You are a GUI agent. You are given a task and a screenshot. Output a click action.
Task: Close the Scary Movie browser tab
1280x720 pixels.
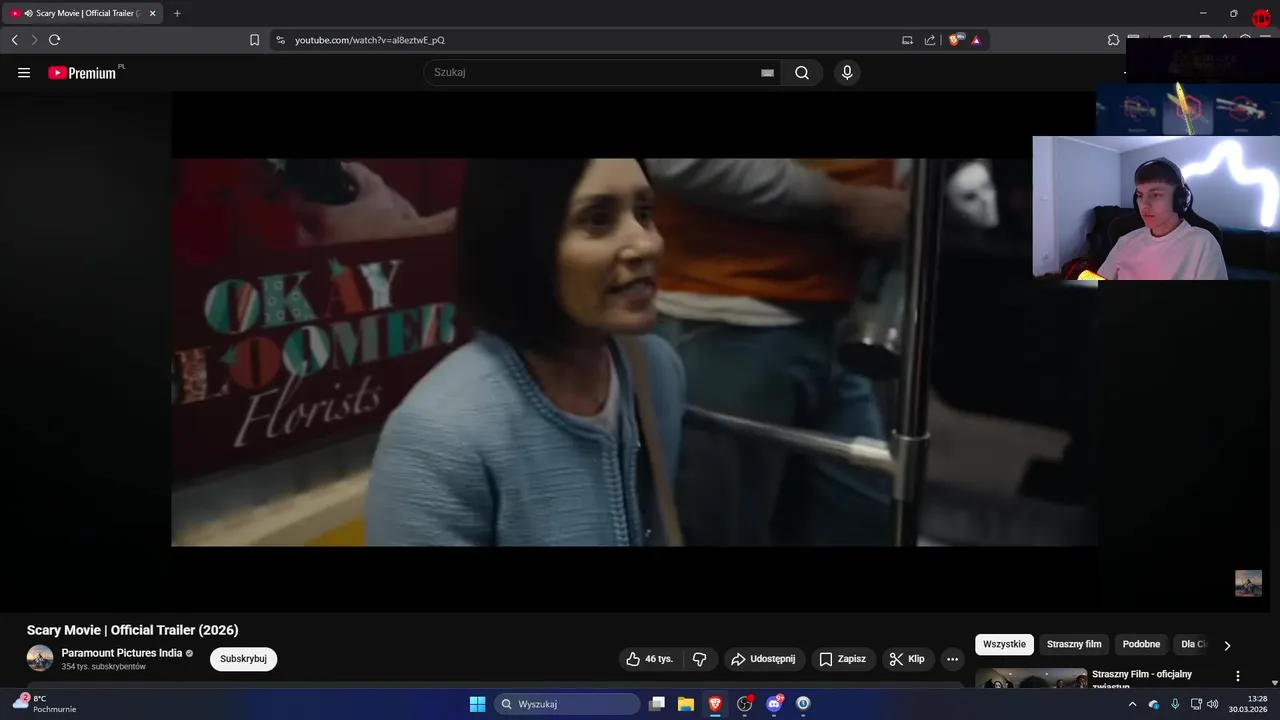pos(152,13)
